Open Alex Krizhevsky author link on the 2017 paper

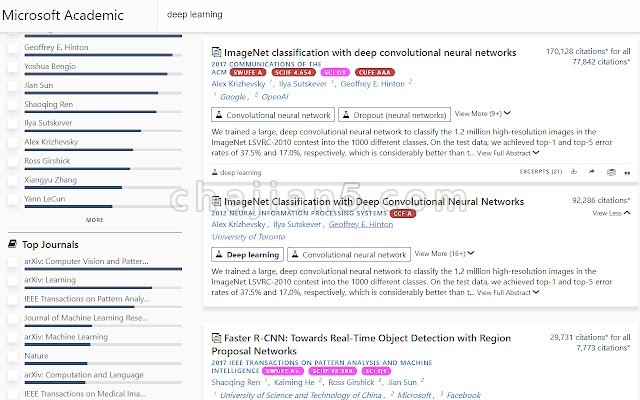pos(238,84)
